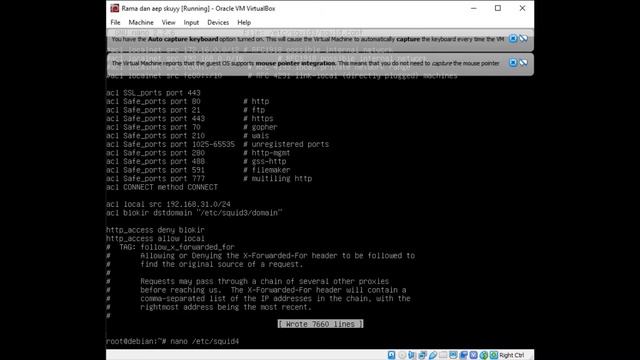Click the keyboard capture status icon

coord(494,355)
